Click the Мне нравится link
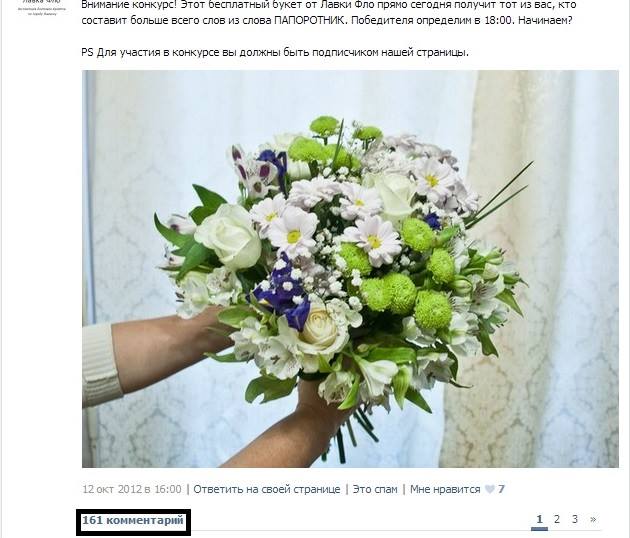Image resolution: width=630 pixels, height=538 pixels. pyautogui.click(x=445, y=489)
